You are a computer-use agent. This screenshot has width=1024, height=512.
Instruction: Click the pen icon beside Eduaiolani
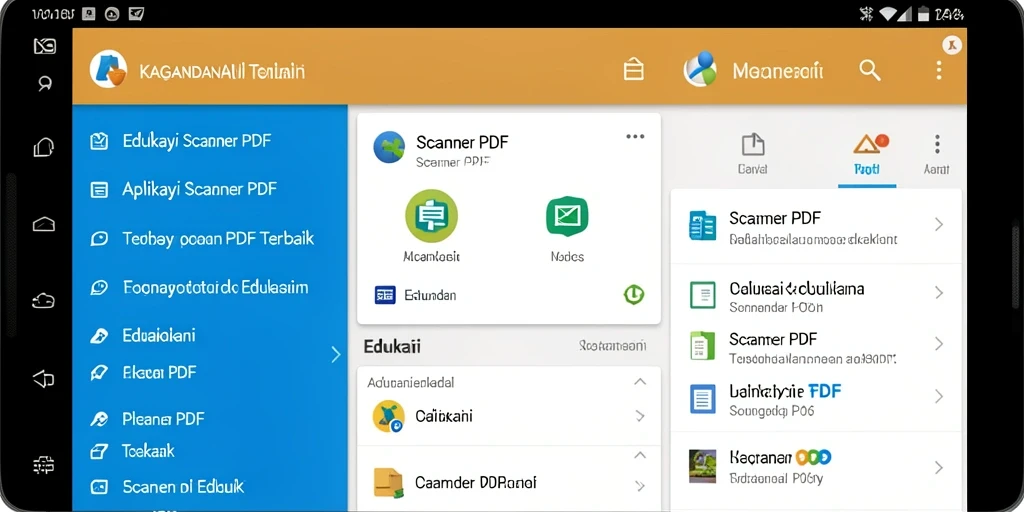tap(99, 336)
